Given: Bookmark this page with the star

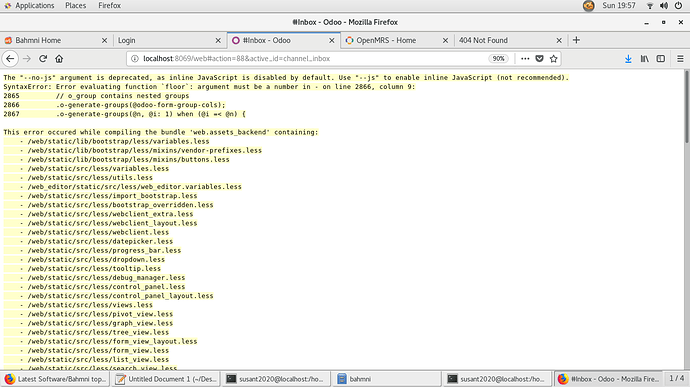Looking at the screenshot, I should [554, 59].
